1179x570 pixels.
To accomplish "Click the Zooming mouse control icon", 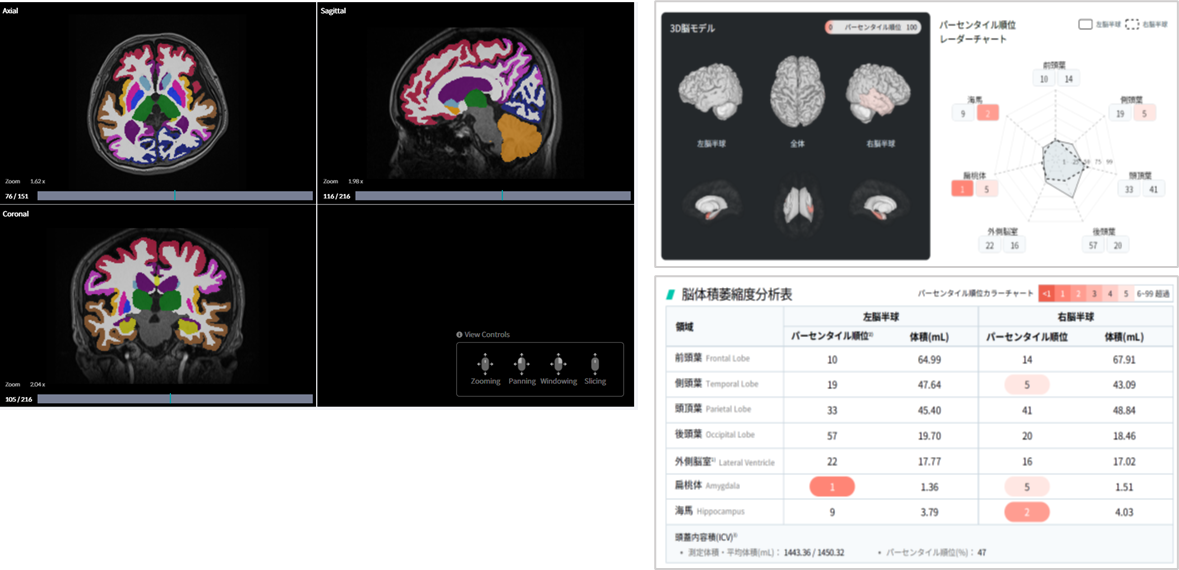I will point(485,364).
